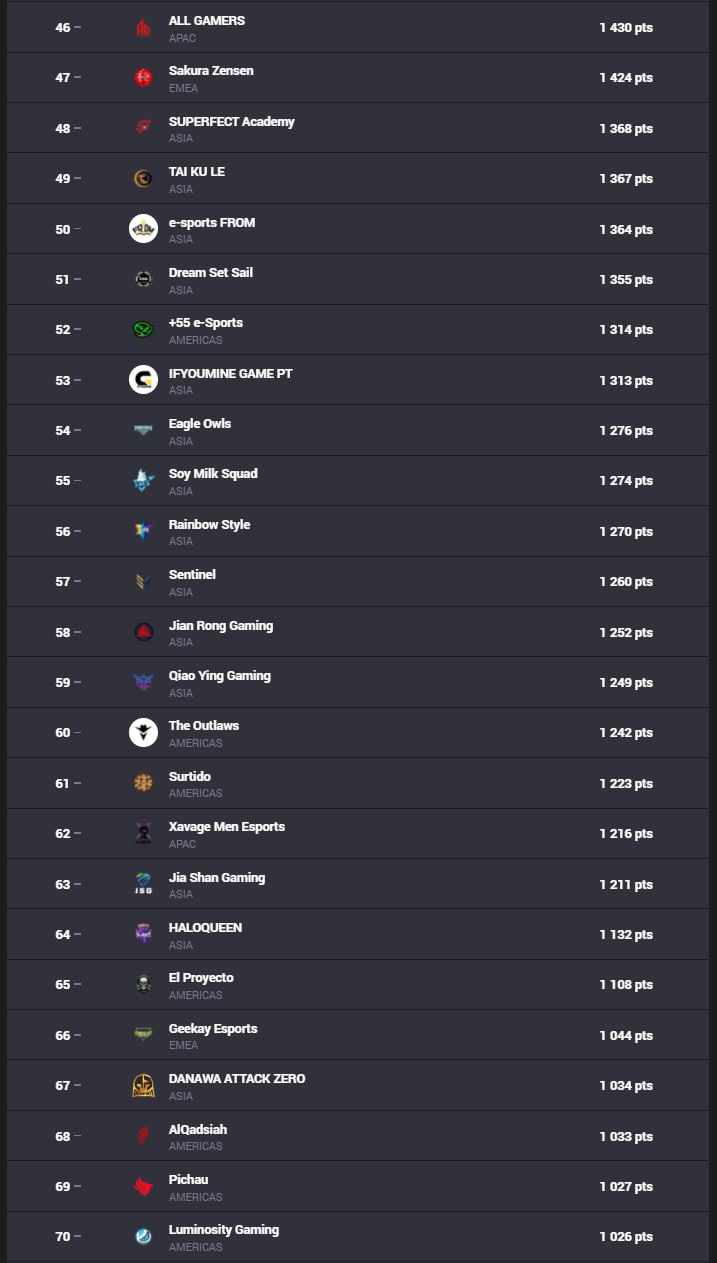Click the Qiao Ying Gaming purple logo
Image resolution: width=717 pixels, height=1263 pixels.
143,682
